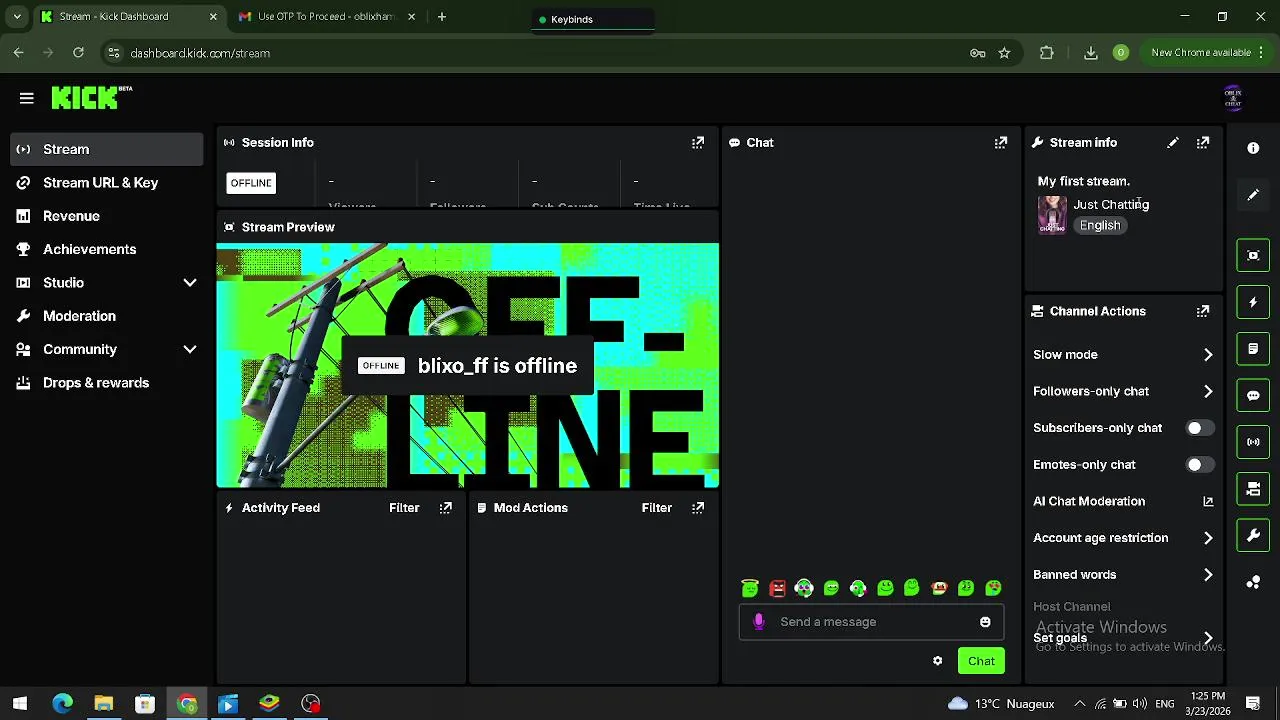
Task: Open Mod Actions Filter dropdown
Action: pyautogui.click(x=656, y=508)
